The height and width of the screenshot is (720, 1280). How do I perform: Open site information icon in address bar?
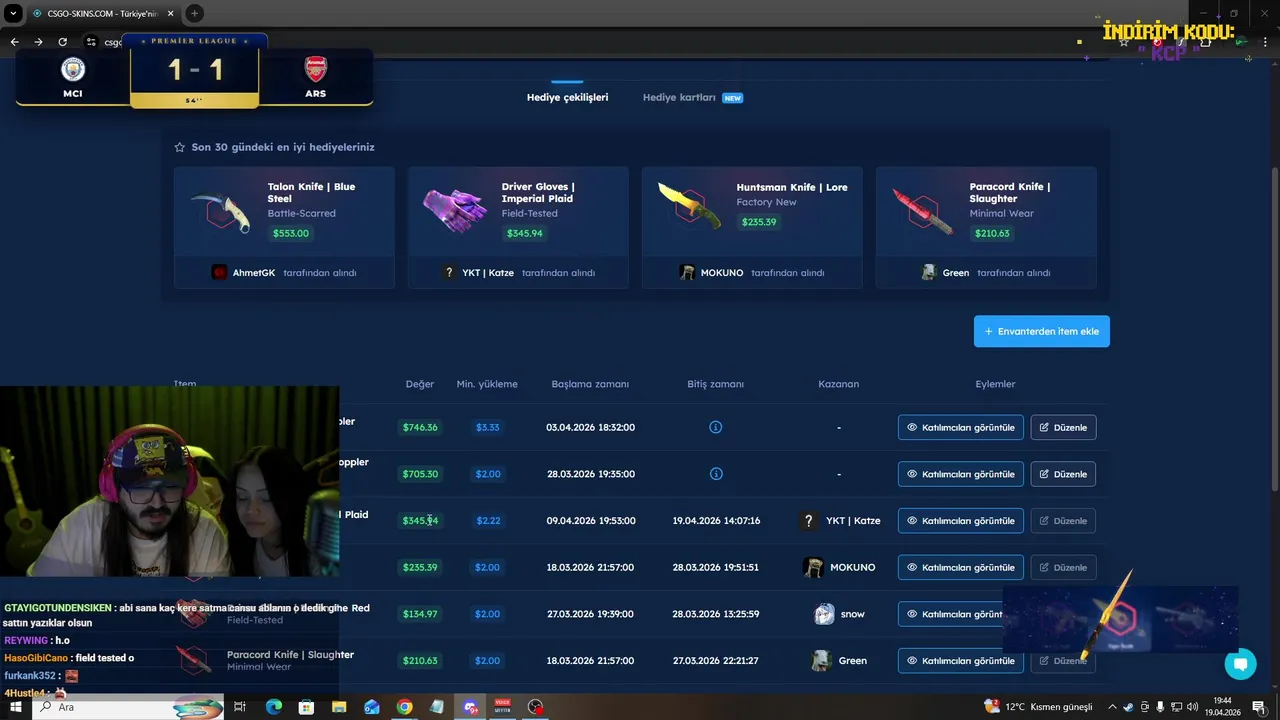(x=91, y=42)
